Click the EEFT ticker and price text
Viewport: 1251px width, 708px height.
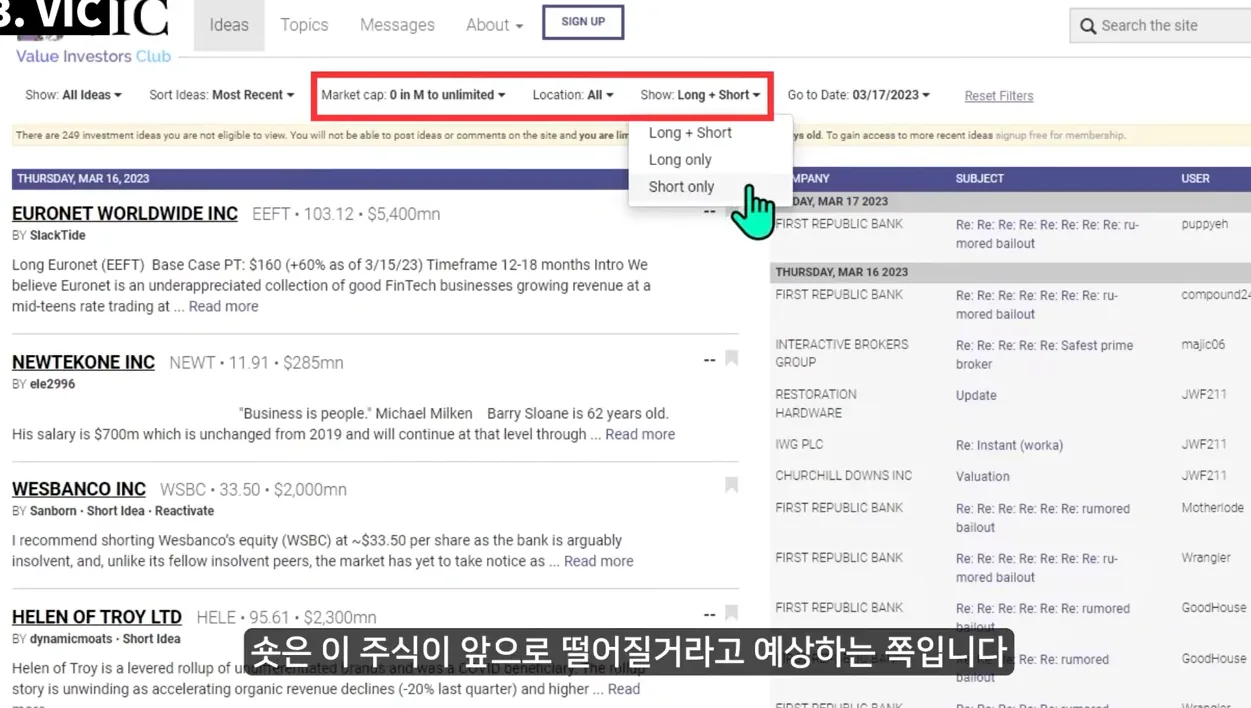(x=346, y=214)
